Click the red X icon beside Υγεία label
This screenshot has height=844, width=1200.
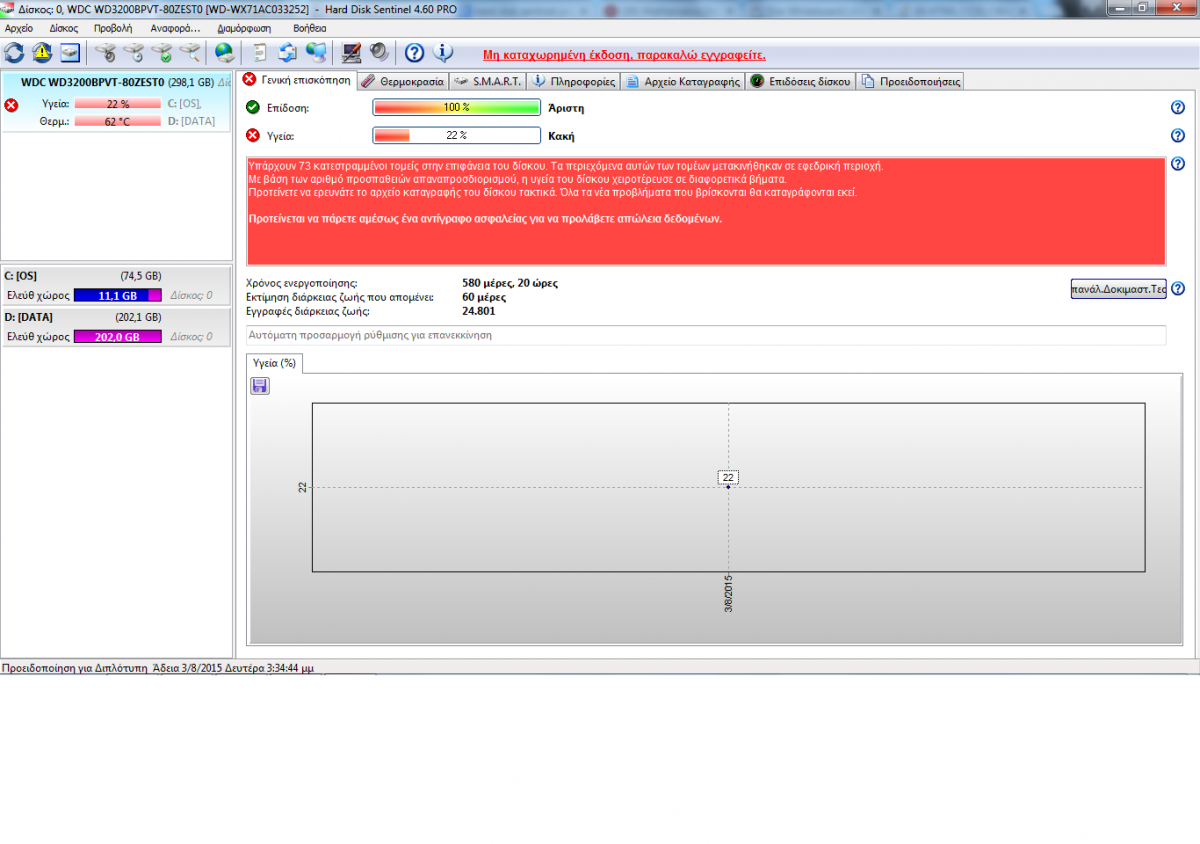point(252,135)
